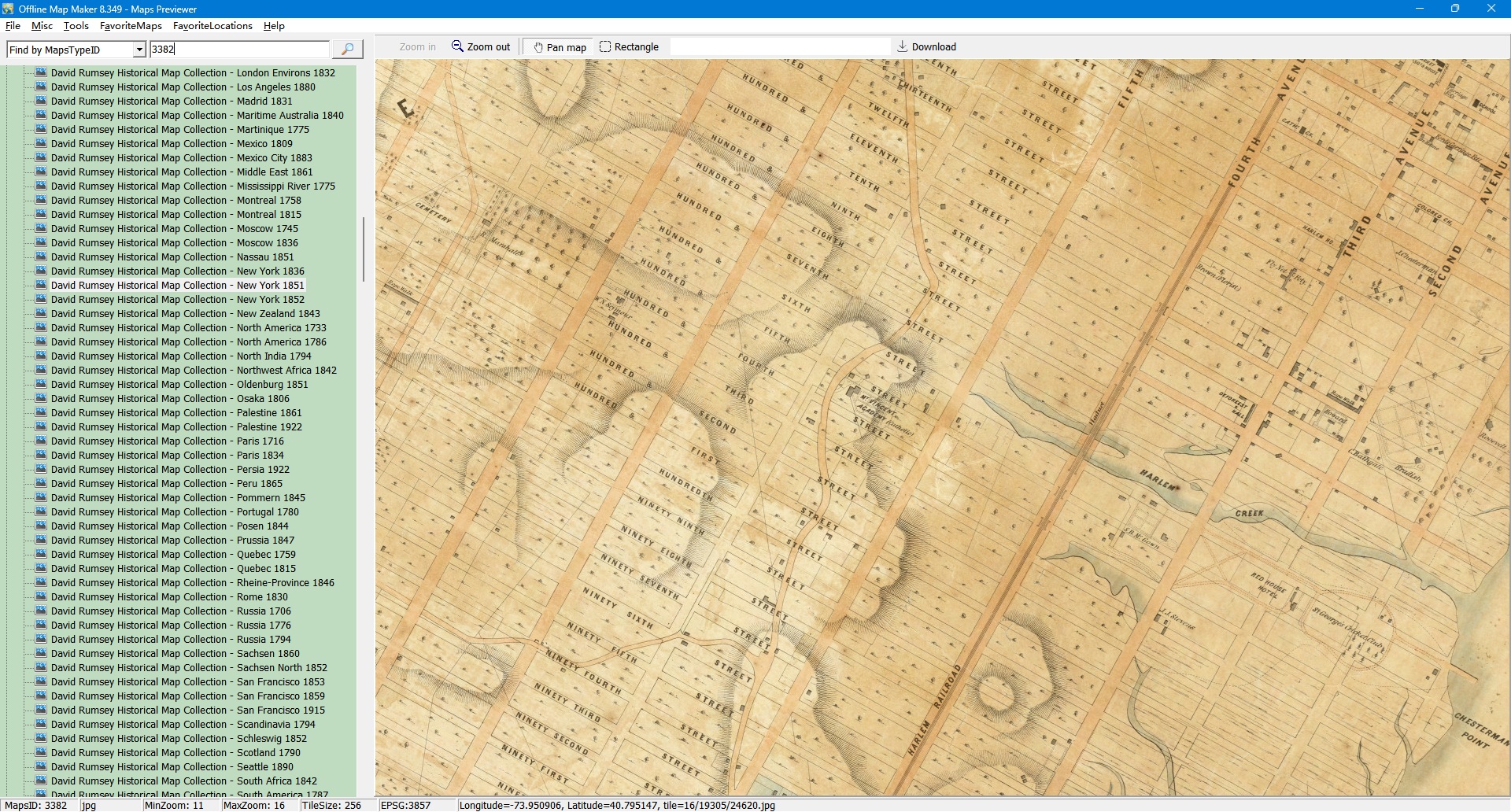Image resolution: width=1511 pixels, height=812 pixels.
Task: Click map icon beside London Environs 1832
Action: 41,72
